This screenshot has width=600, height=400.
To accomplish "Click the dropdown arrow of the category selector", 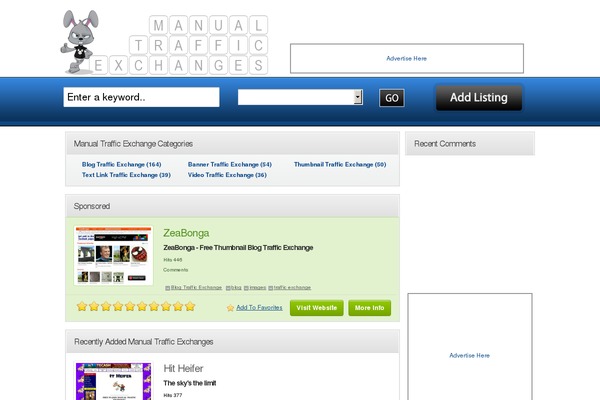I will tap(358, 97).
